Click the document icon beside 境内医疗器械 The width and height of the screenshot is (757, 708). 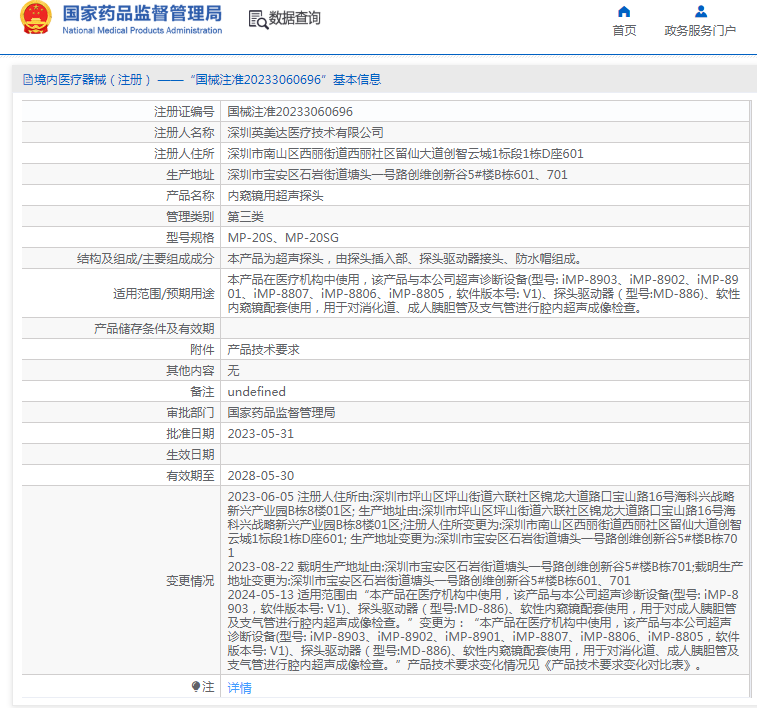tap(28, 80)
